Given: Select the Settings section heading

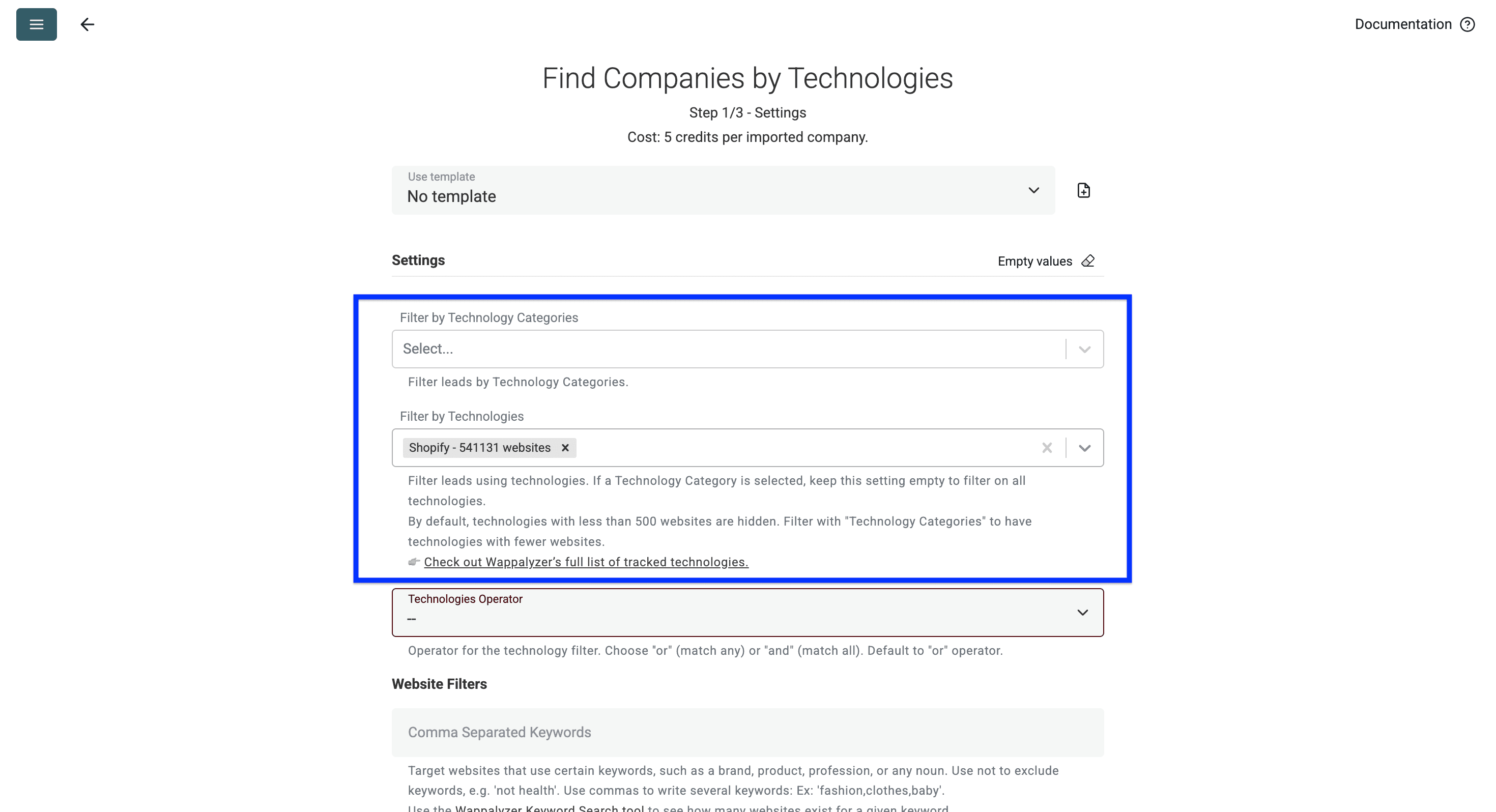Looking at the screenshot, I should [x=418, y=259].
